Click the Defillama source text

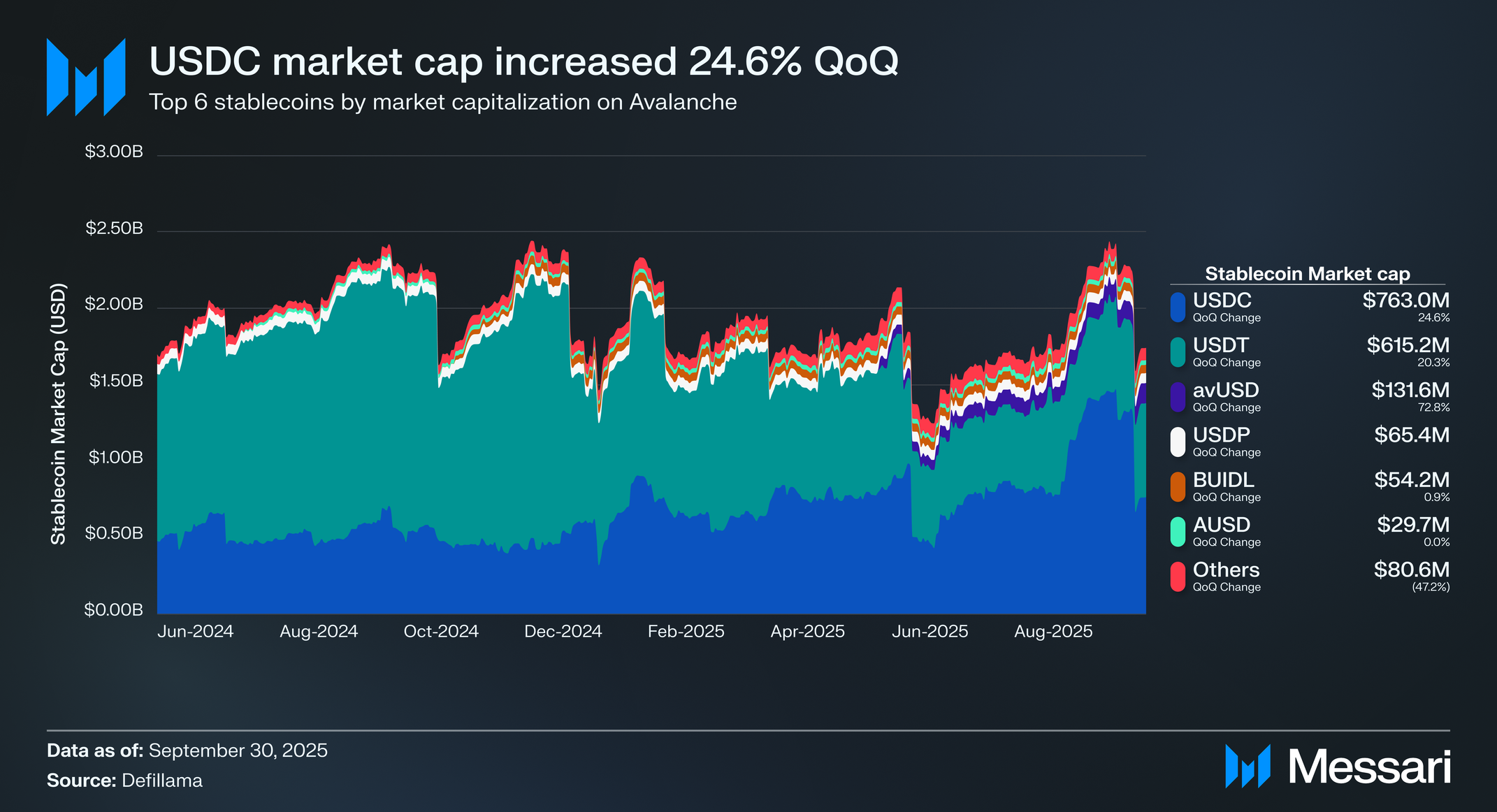[x=162, y=781]
